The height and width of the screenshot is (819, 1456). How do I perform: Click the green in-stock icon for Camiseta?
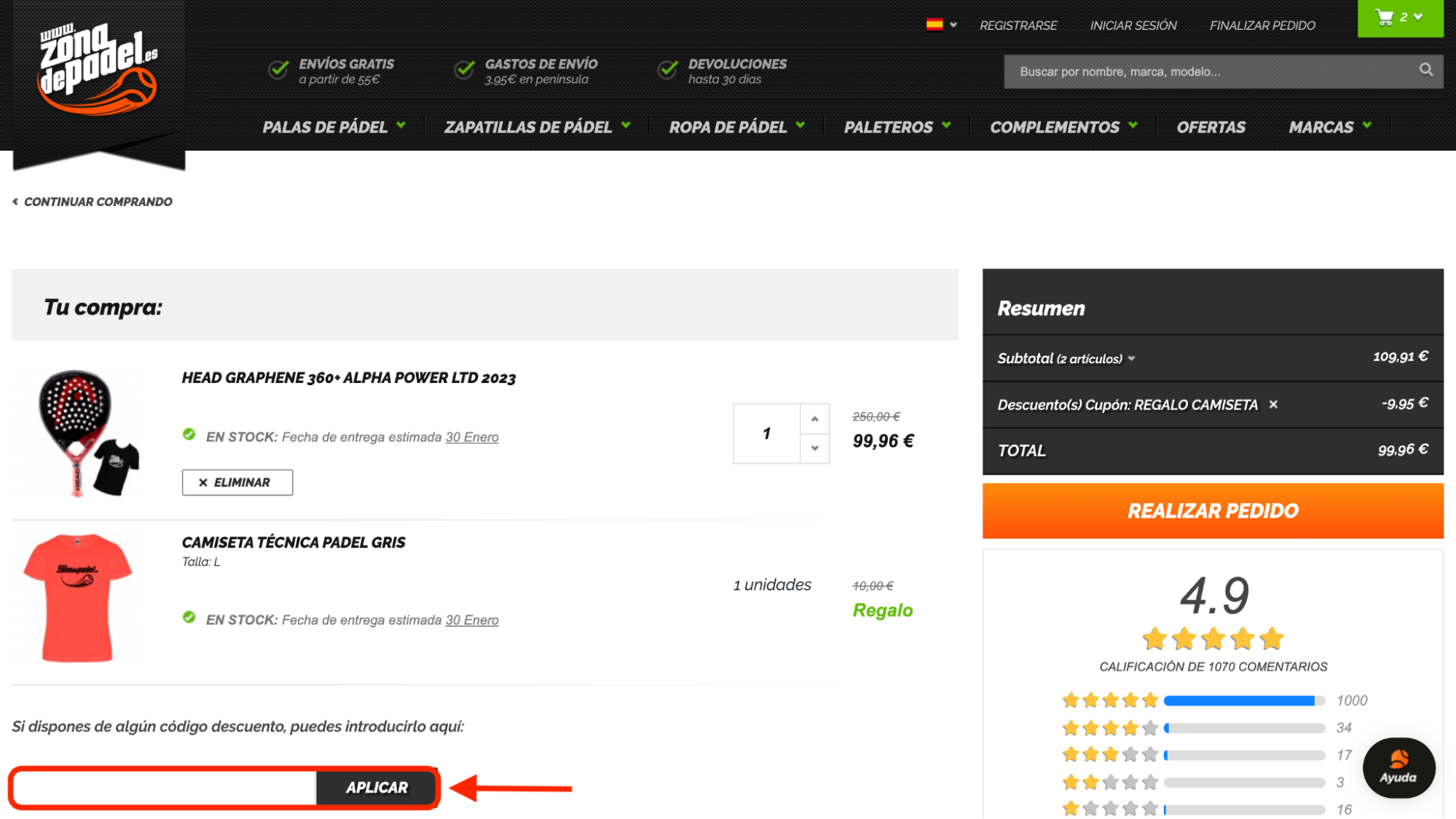coord(189,617)
